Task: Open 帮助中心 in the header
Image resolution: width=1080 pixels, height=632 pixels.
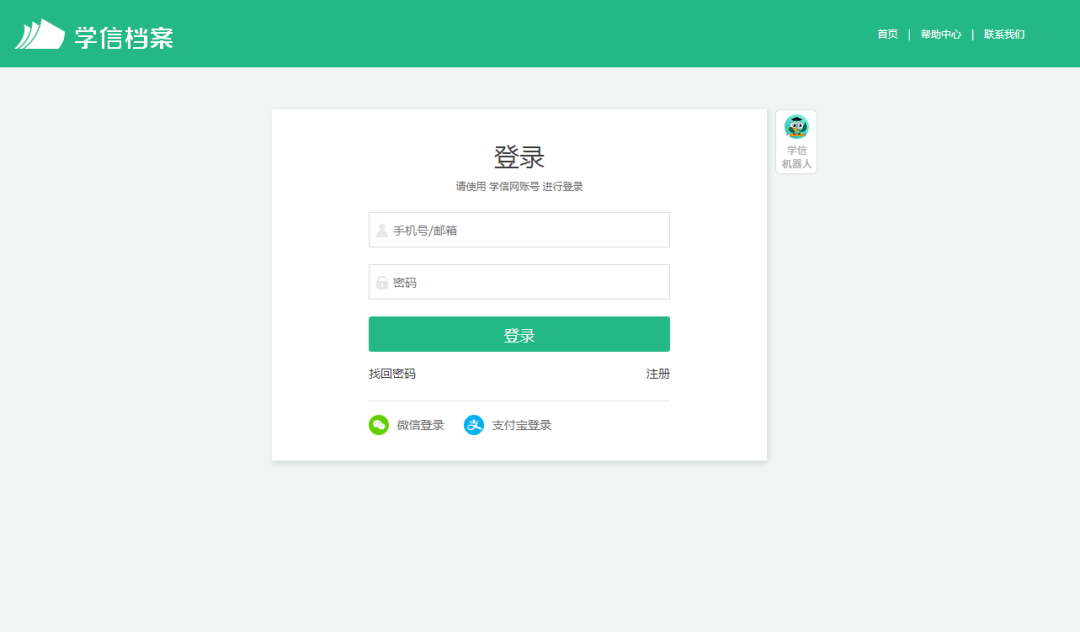Action: click(940, 33)
